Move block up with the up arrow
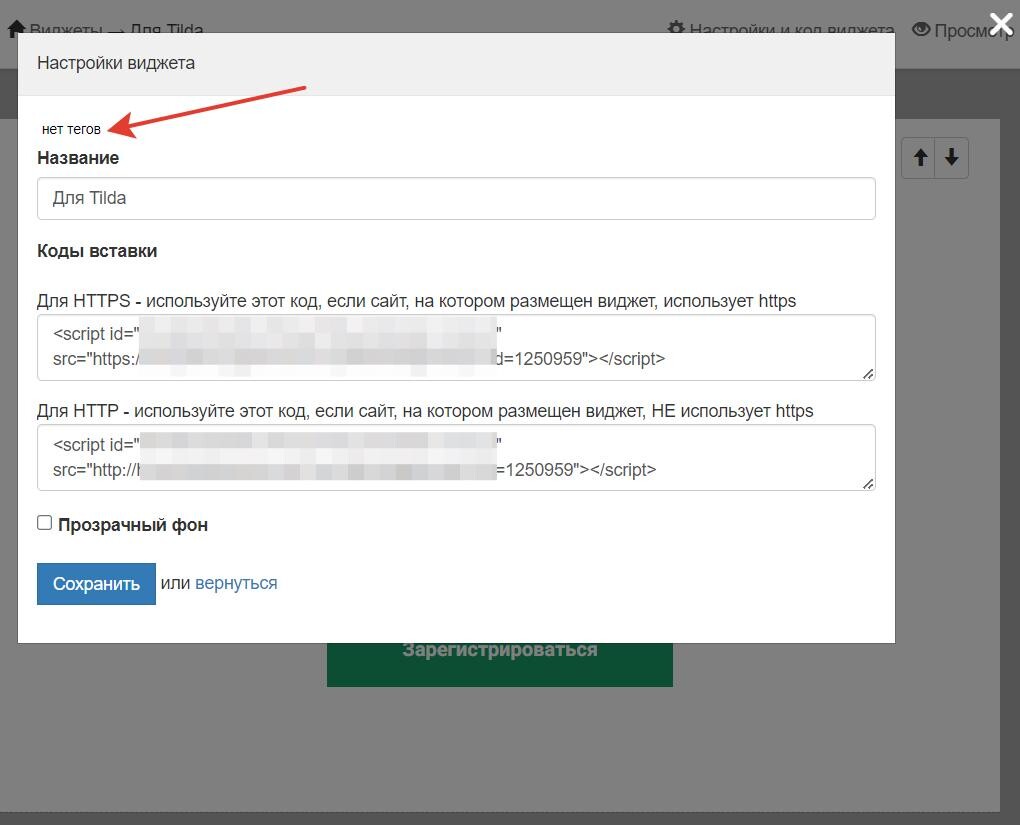This screenshot has width=1020, height=825. click(x=920, y=157)
